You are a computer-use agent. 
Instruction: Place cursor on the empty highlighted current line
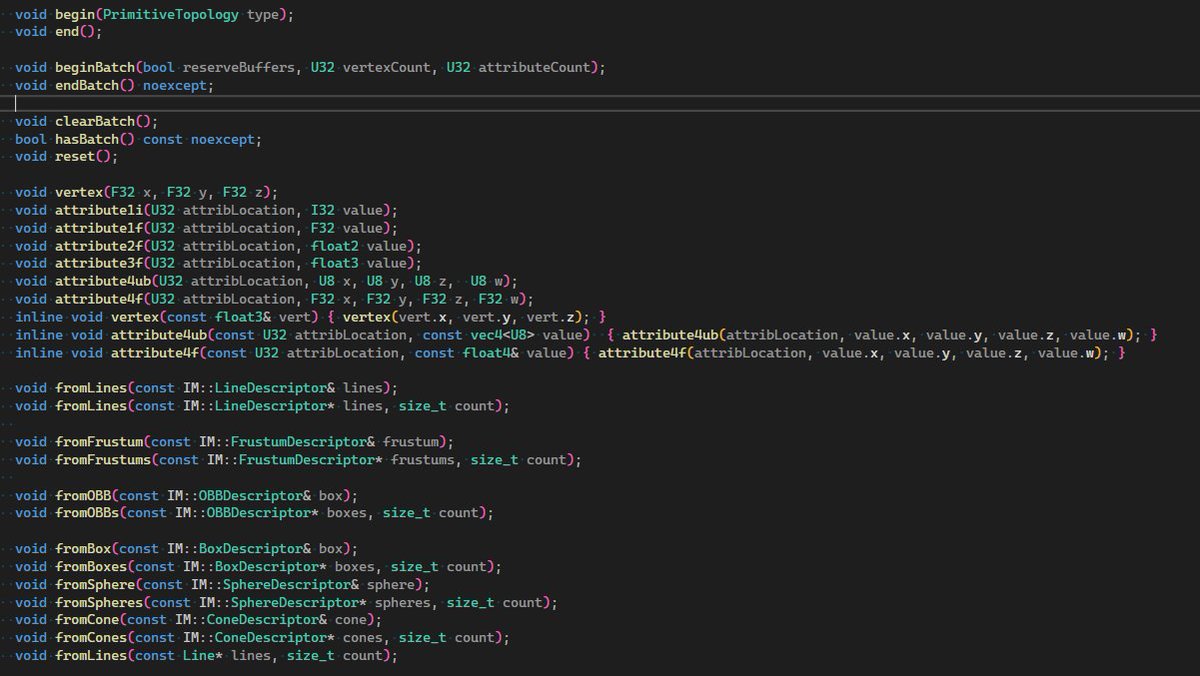pos(600,104)
